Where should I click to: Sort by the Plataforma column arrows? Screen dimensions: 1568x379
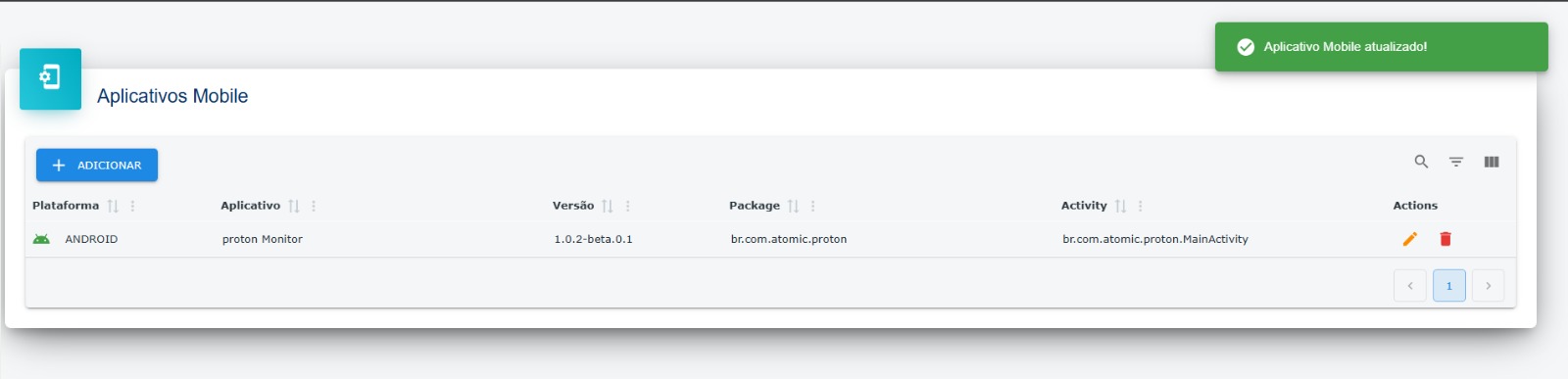coord(113,206)
